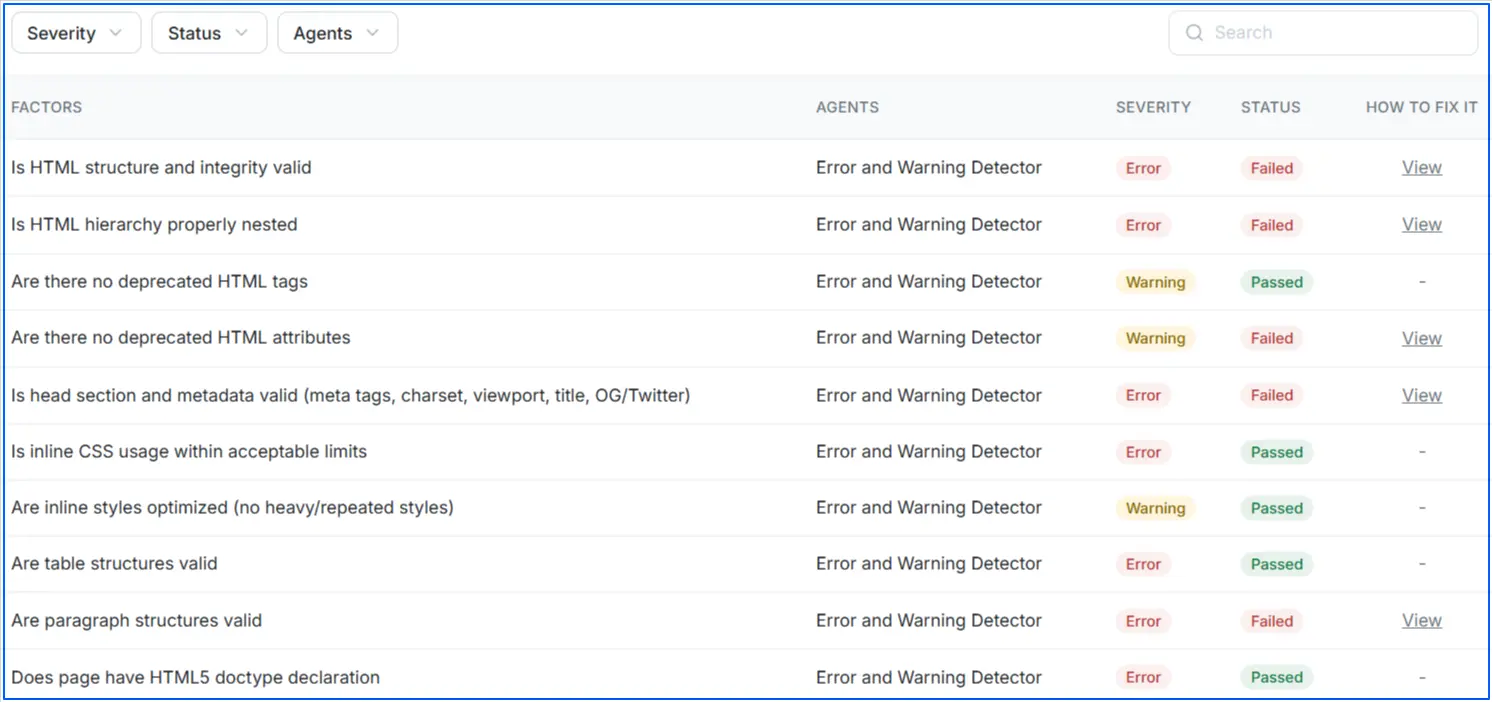Open the Status filter dropdown
The height and width of the screenshot is (702, 1492).
208,32
